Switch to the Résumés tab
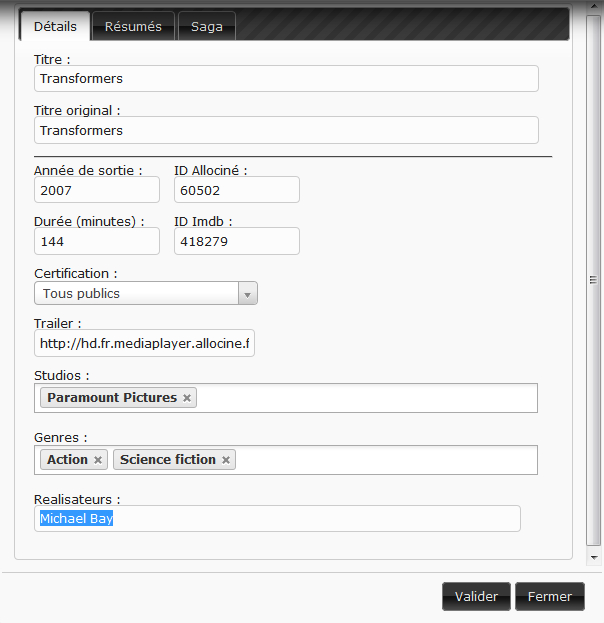Viewport: 604px width, 623px height. point(133,27)
